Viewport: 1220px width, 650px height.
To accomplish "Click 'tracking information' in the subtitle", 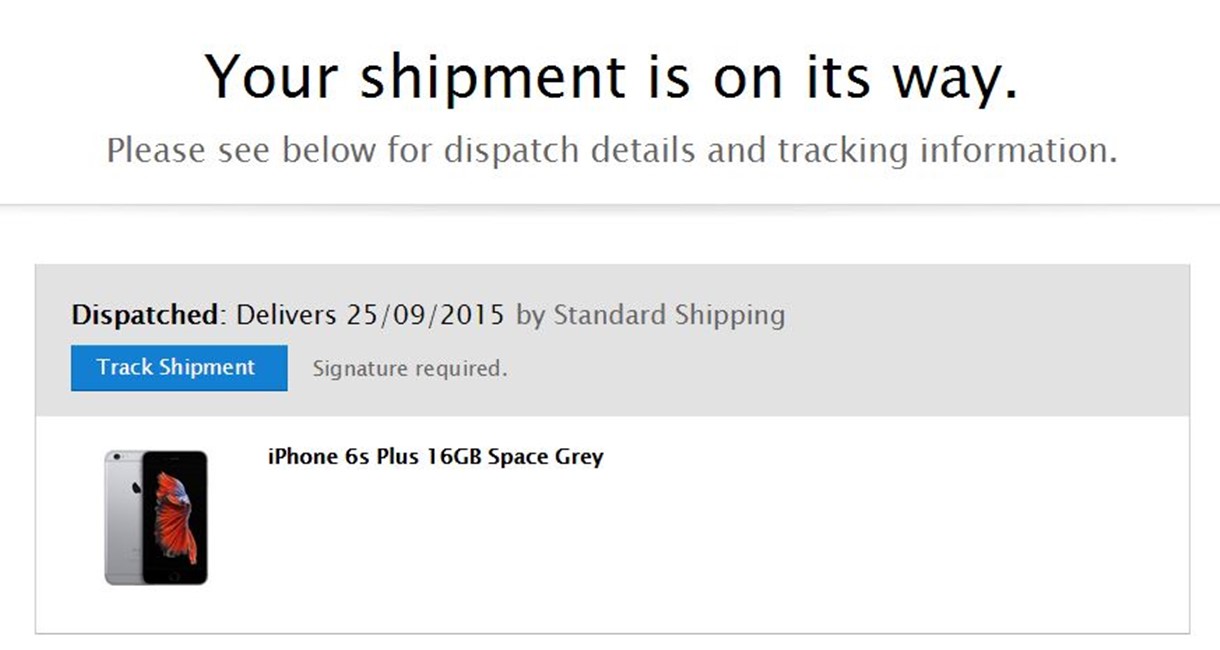I will click(x=946, y=151).
